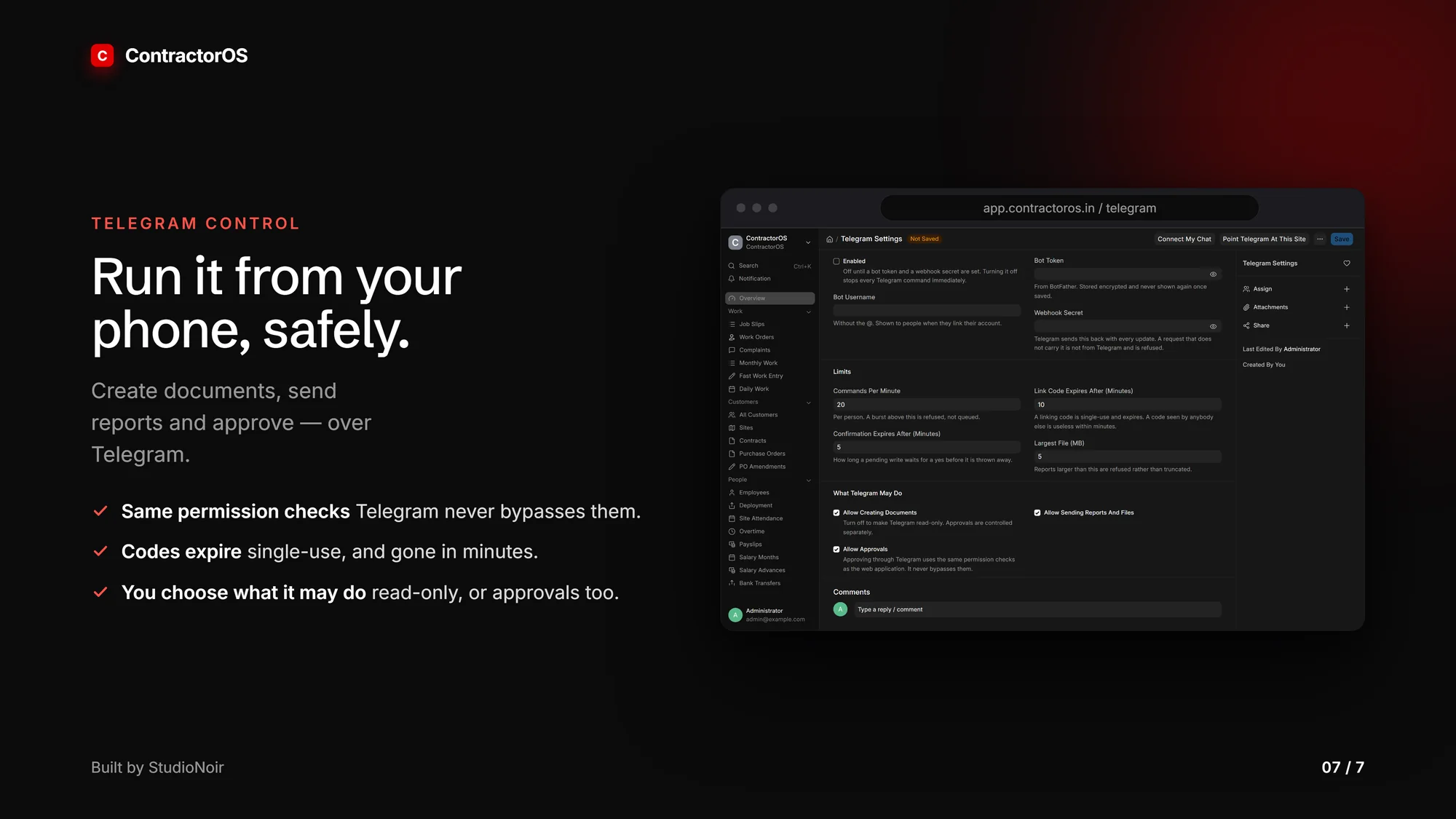Save the Telegram settings
The image size is (1456, 819).
(1342, 239)
